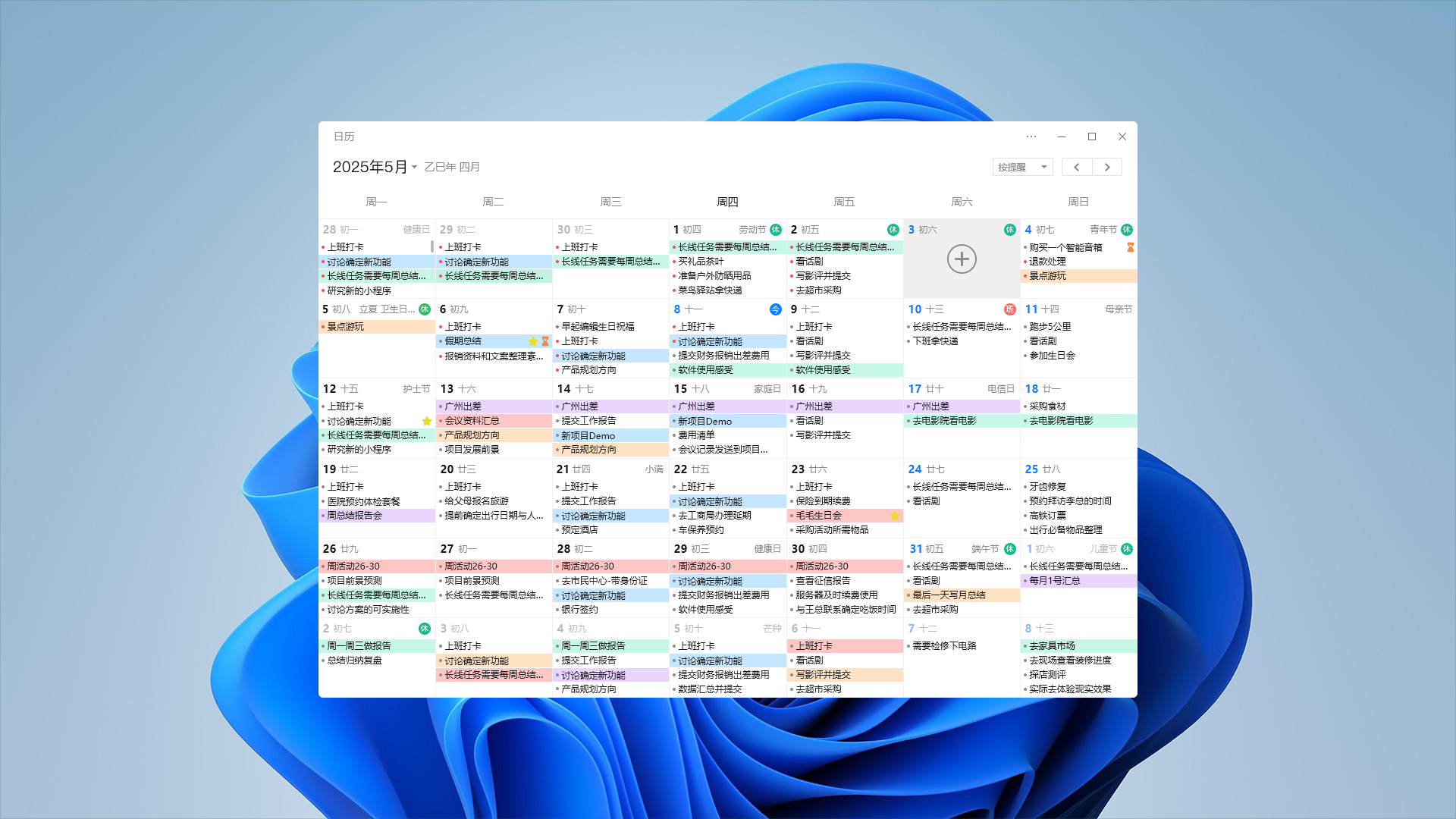Click hourglass icon beside 购买一个智能音箱
Viewport: 1456px width, 819px height.
(x=1130, y=247)
